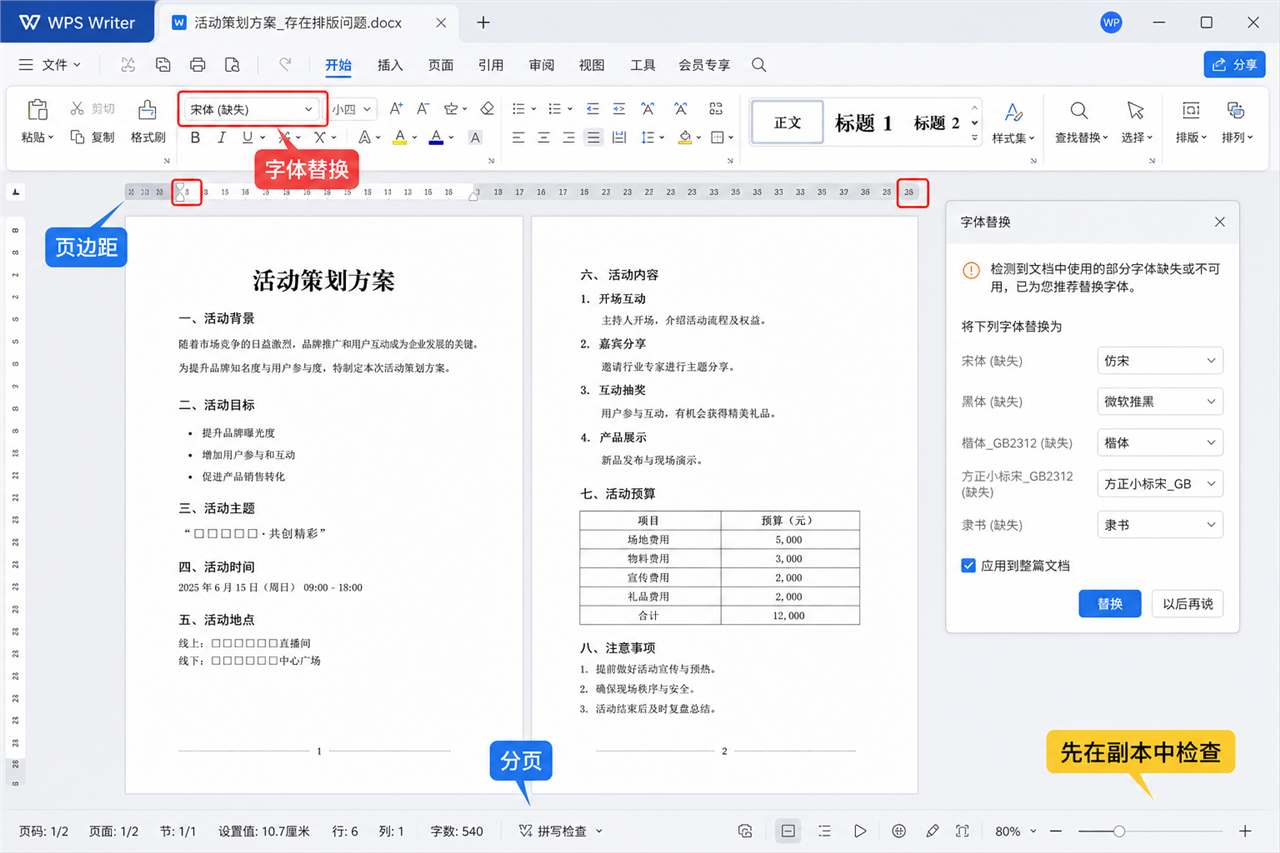Image resolution: width=1280 pixels, height=853 pixels.
Task: Open 拼写检查 in status bar
Action: [x=561, y=831]
